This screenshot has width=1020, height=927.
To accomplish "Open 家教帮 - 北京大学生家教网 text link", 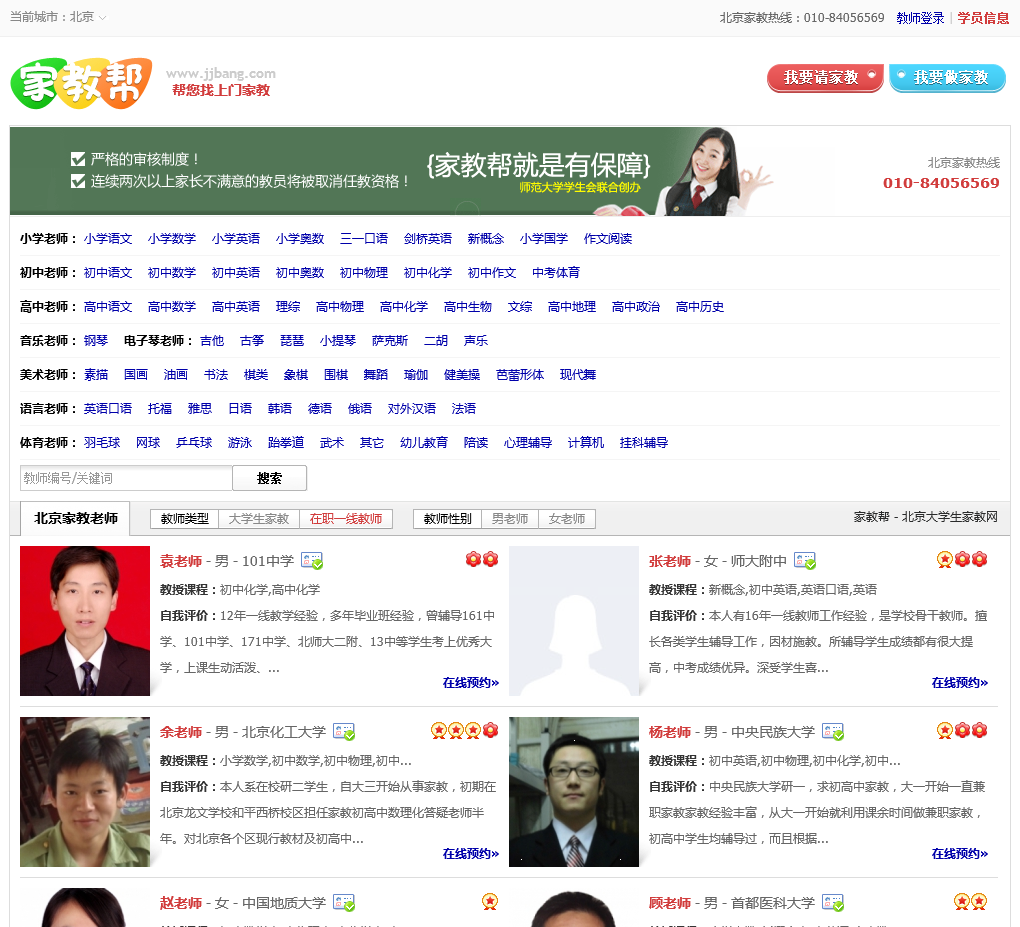I will point(926,517).
